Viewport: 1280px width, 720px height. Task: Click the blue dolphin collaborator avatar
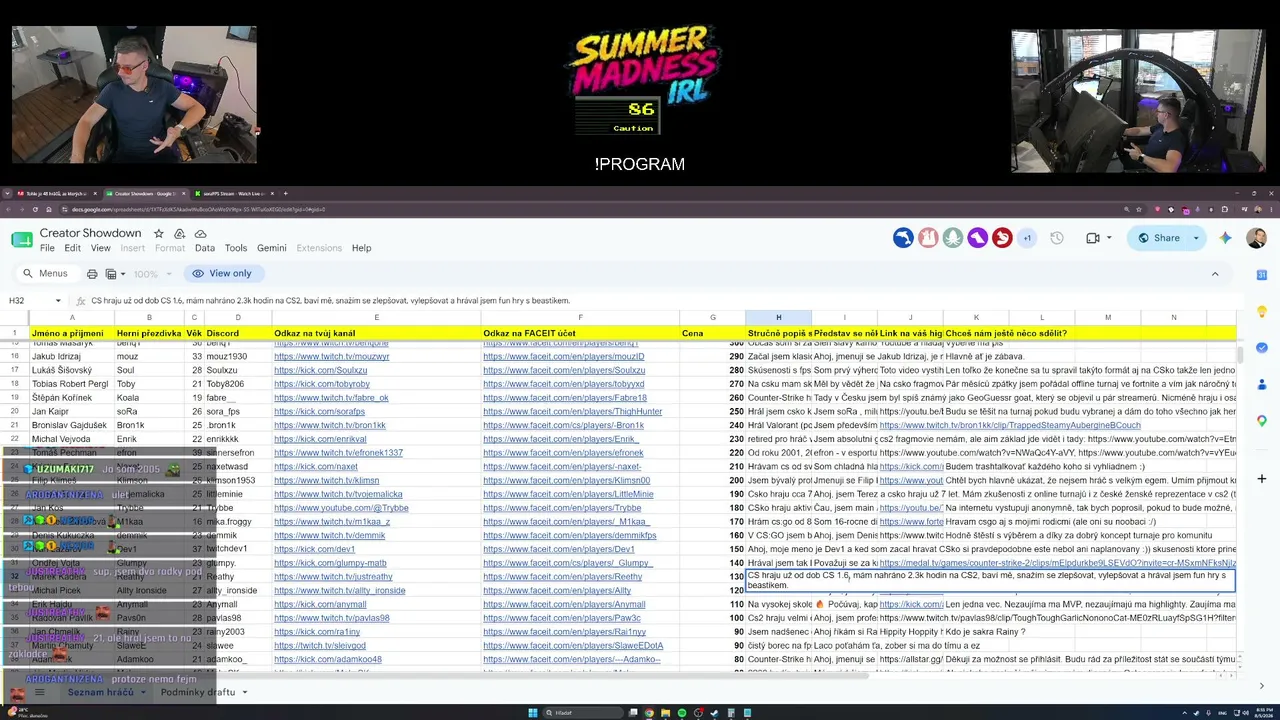point(903,238)
